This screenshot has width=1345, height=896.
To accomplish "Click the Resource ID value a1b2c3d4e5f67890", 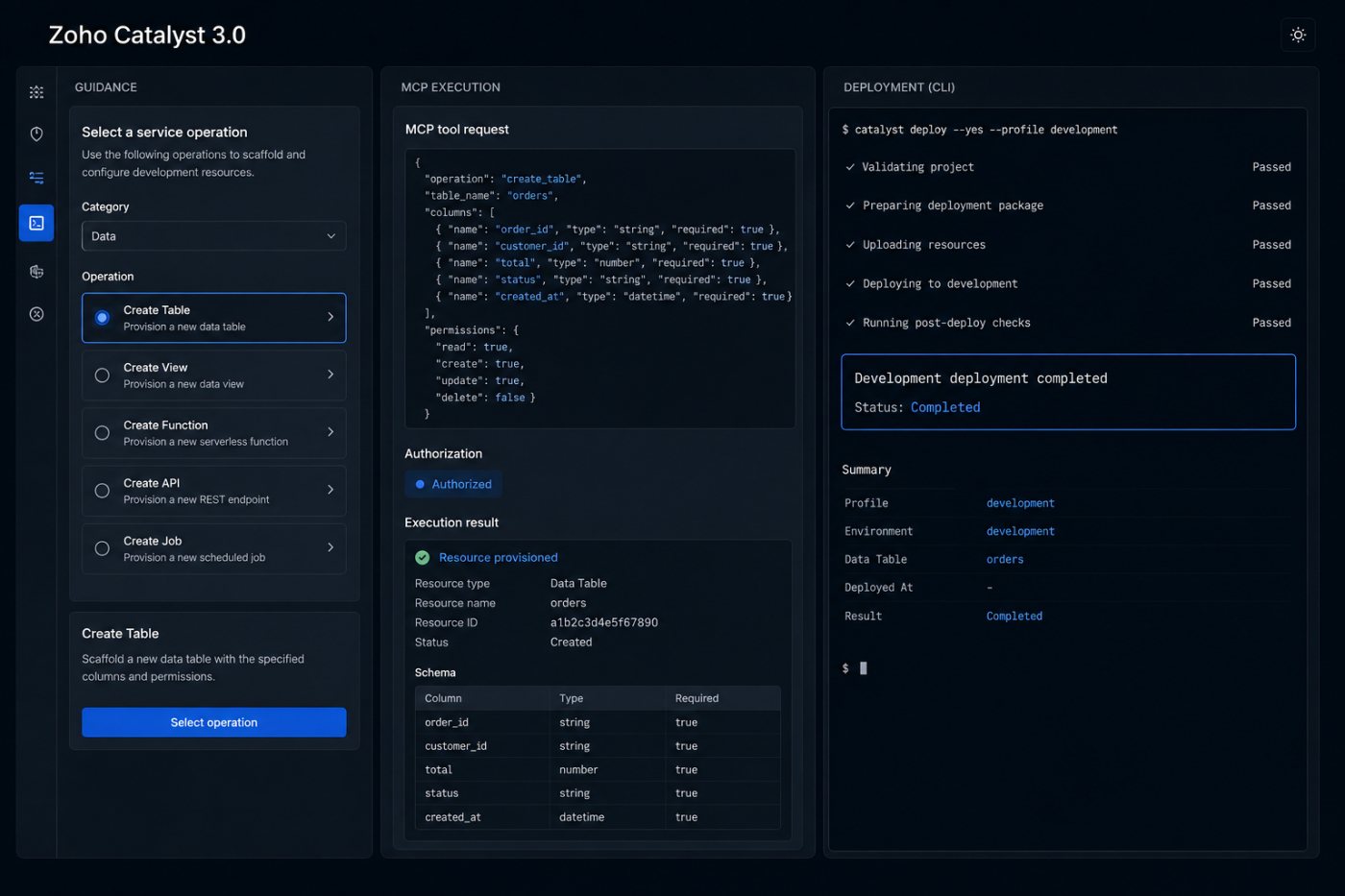I will (604, 622).
